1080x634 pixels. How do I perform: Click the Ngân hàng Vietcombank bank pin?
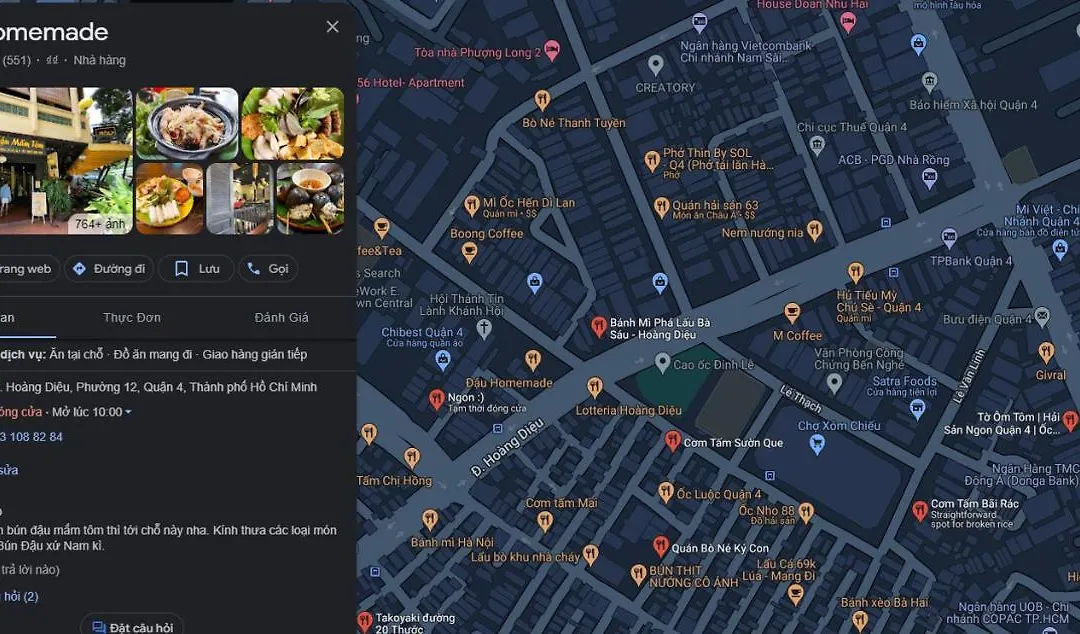tap(700, 22)
